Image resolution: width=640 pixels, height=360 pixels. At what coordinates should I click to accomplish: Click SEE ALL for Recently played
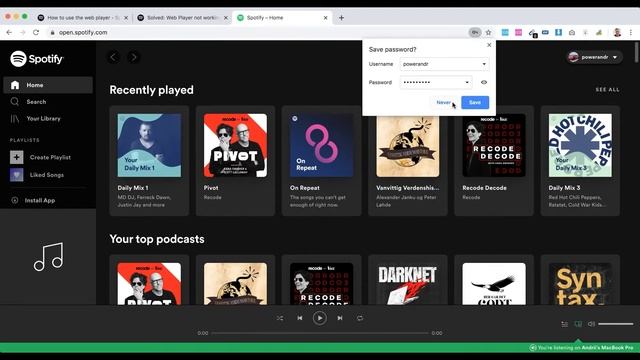607,89
